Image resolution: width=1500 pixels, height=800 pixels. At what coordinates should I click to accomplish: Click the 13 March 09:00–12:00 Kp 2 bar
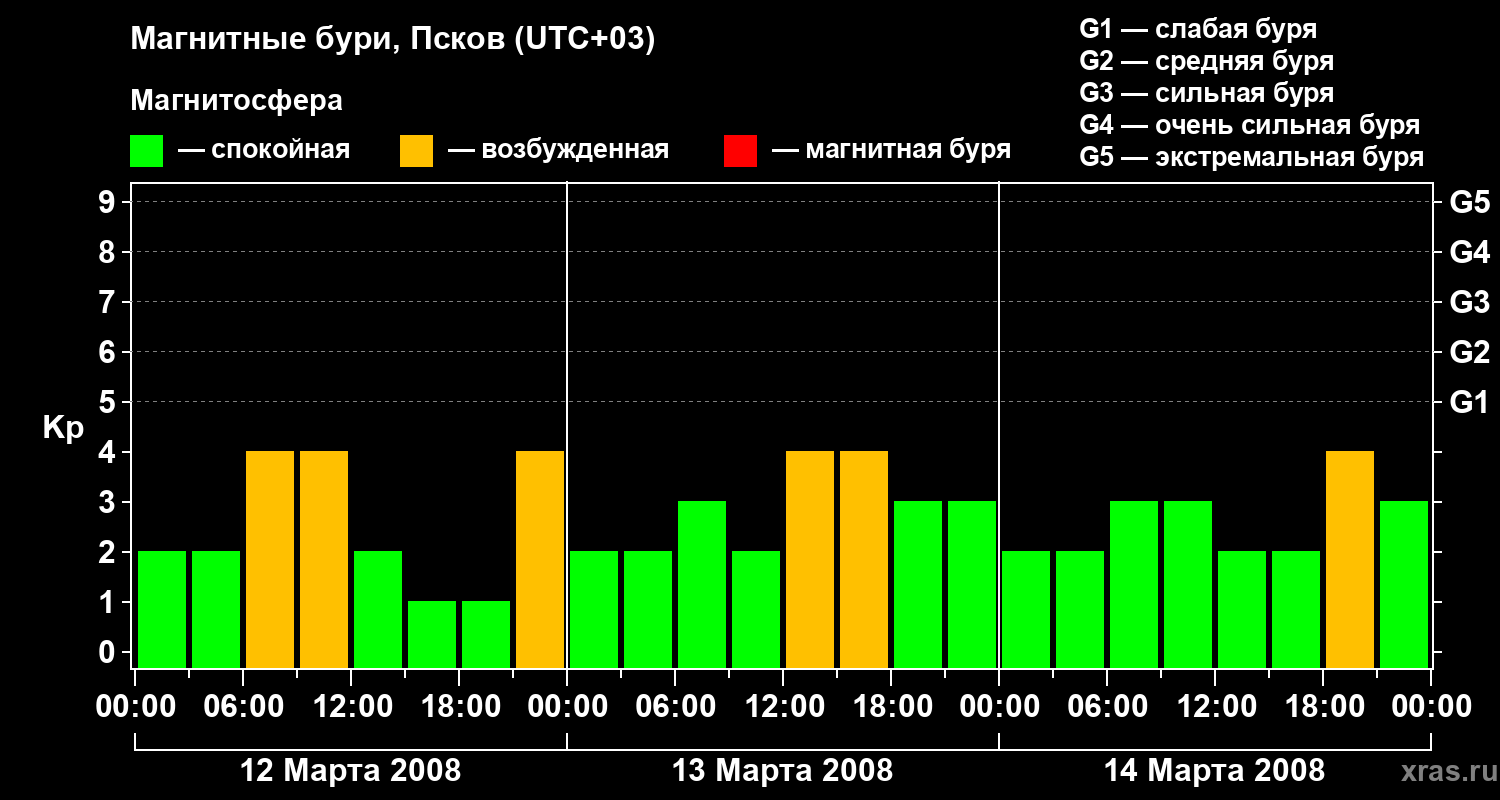(756, 609)
